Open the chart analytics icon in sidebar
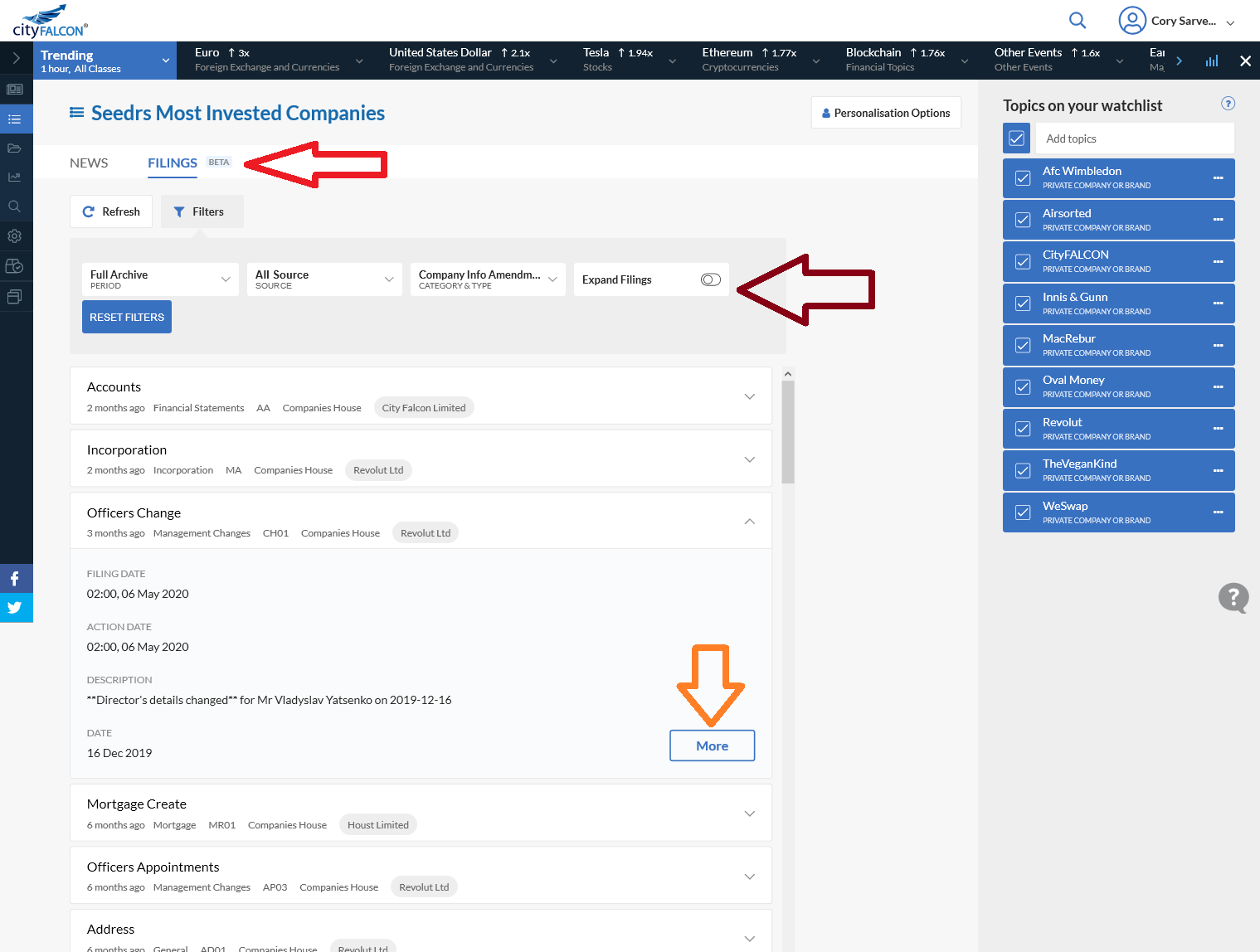 coord(15,177)
